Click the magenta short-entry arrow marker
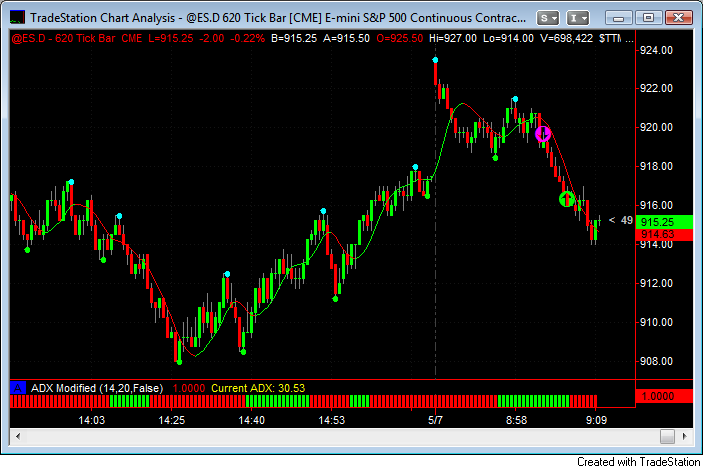The image size is (703, 468). pyautogui.click(x=543, y=134)
